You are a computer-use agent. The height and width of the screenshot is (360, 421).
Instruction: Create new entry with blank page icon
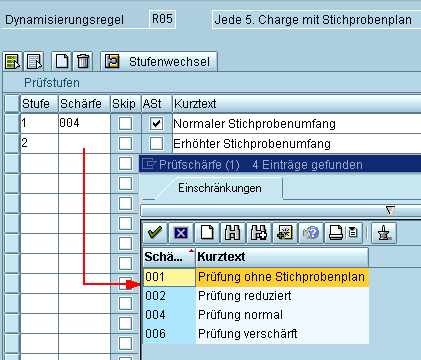point(62,61)
